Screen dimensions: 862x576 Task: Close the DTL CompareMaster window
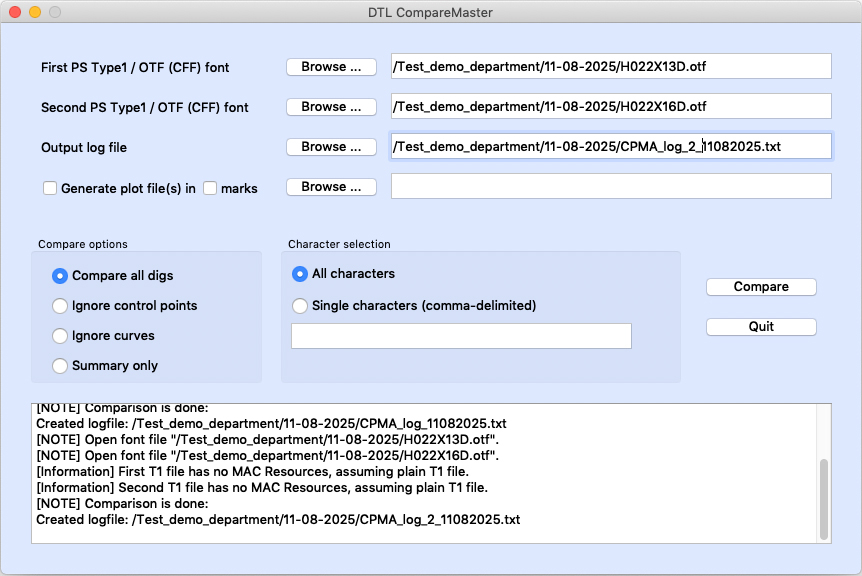click(15, 12)
